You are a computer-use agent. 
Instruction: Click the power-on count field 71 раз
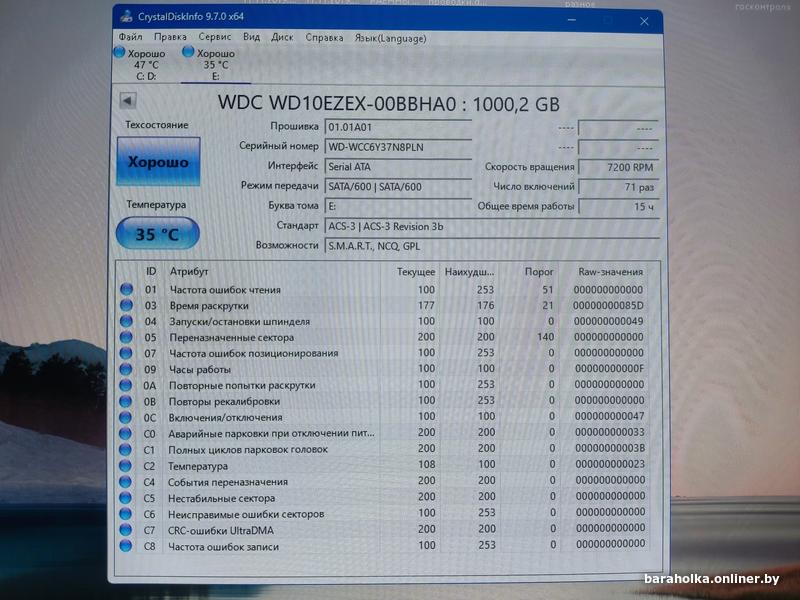click(618, 187)
